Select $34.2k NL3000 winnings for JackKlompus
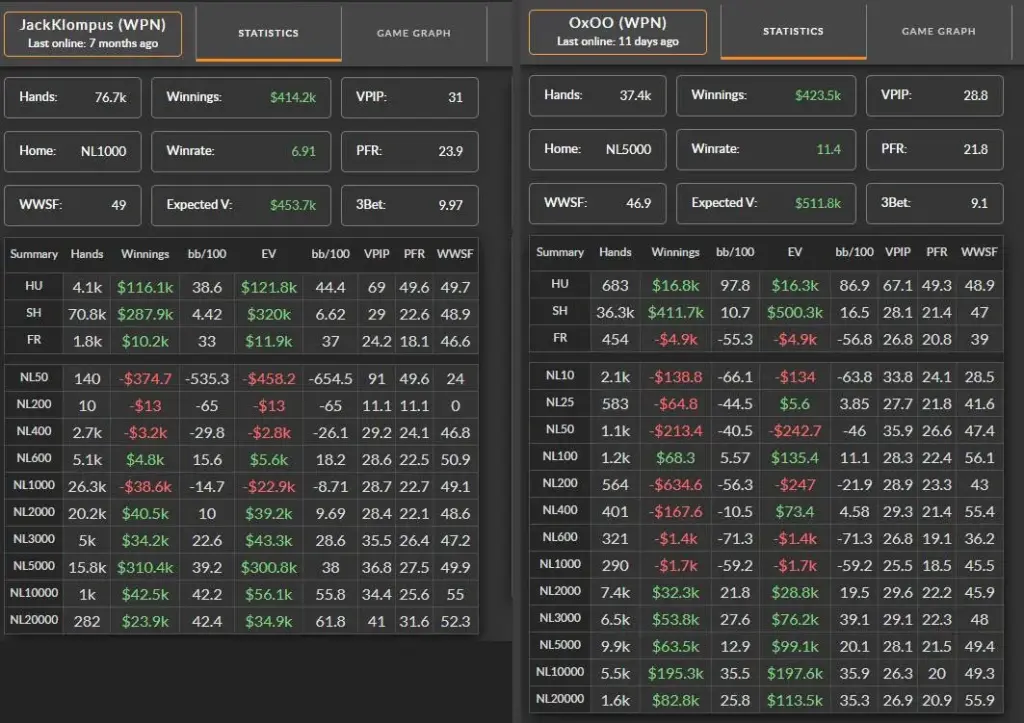The width and height of the screenshot is (1024, 723). [145, 541]
